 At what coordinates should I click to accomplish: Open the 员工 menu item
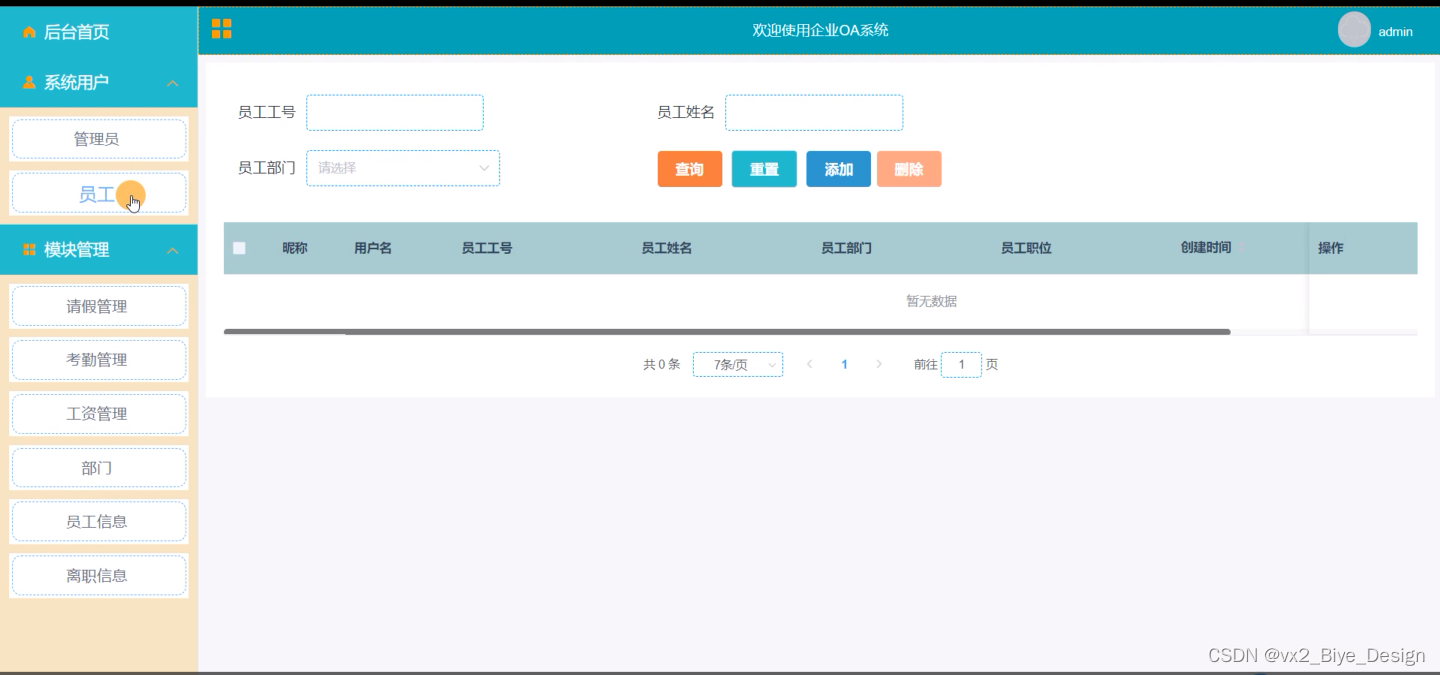click(x=98, y=193)
